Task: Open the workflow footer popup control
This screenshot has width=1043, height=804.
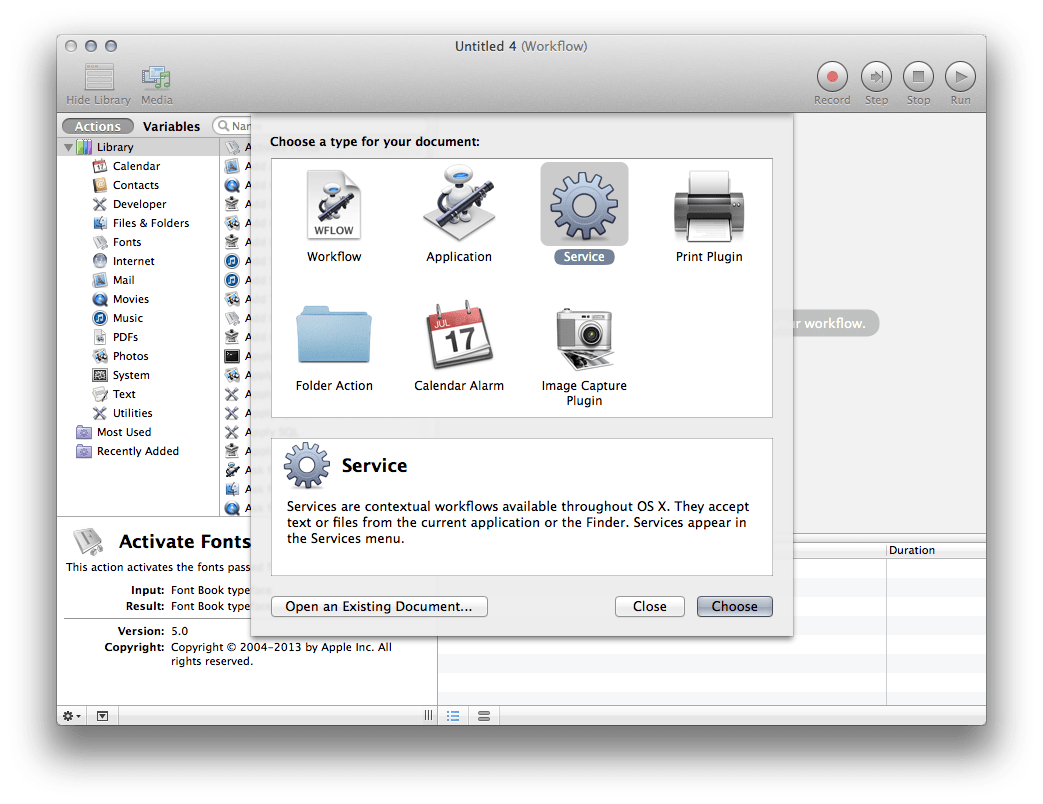Action: tap(101, 716)
